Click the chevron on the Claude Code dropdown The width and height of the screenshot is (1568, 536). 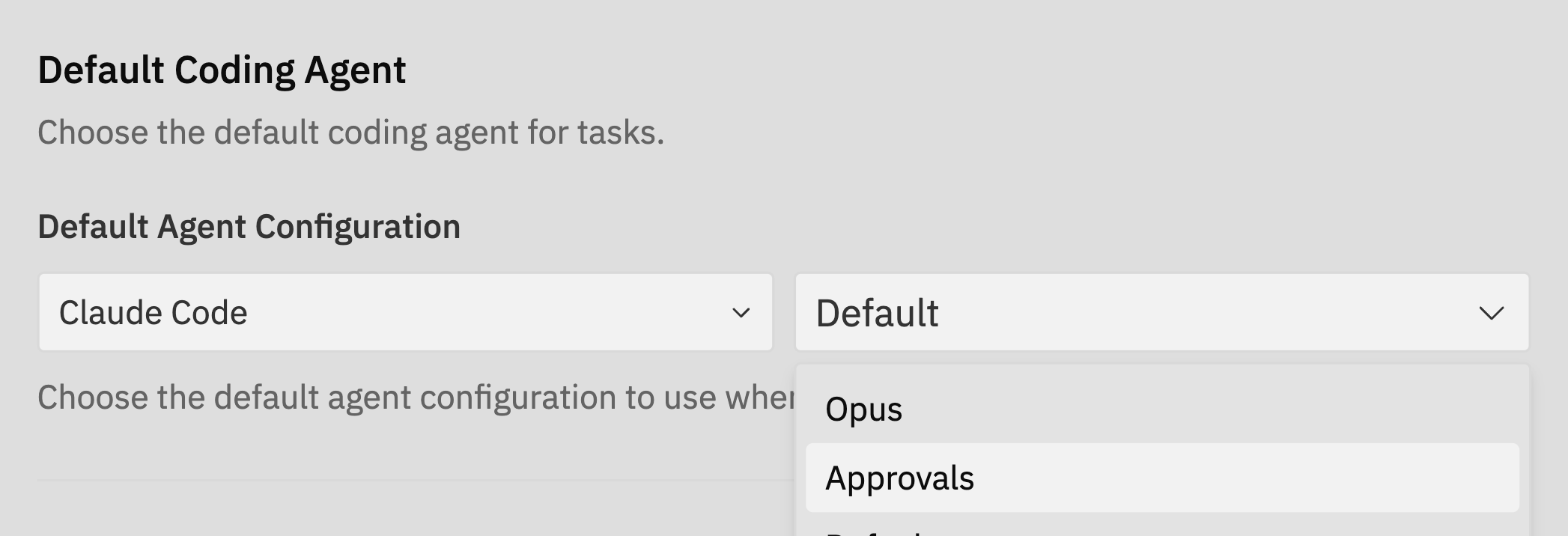click(x=740, y=313)
